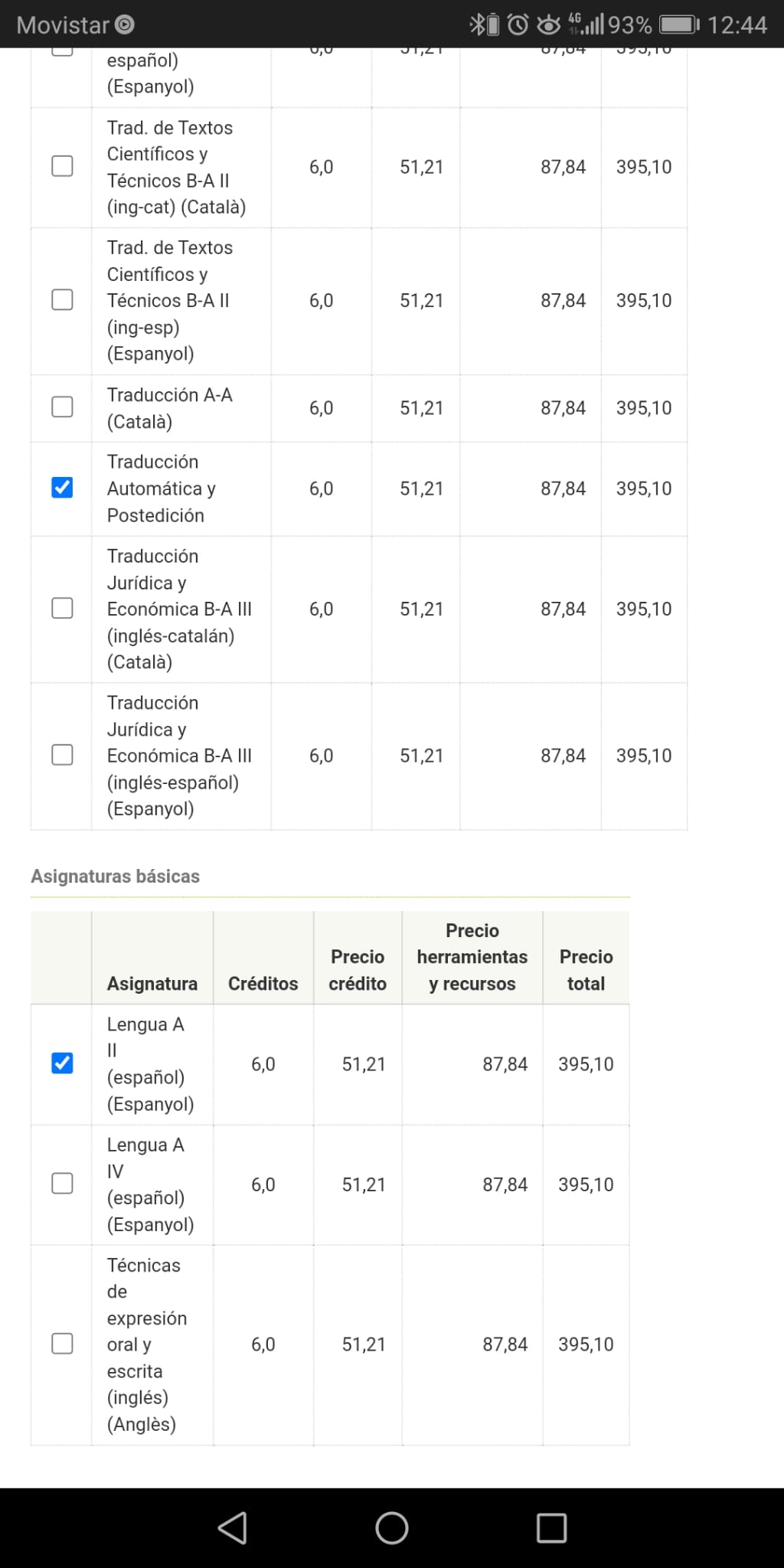Tap the 4G signal strength icon
Screen dimensions: 784x1568
coord(586,24)
